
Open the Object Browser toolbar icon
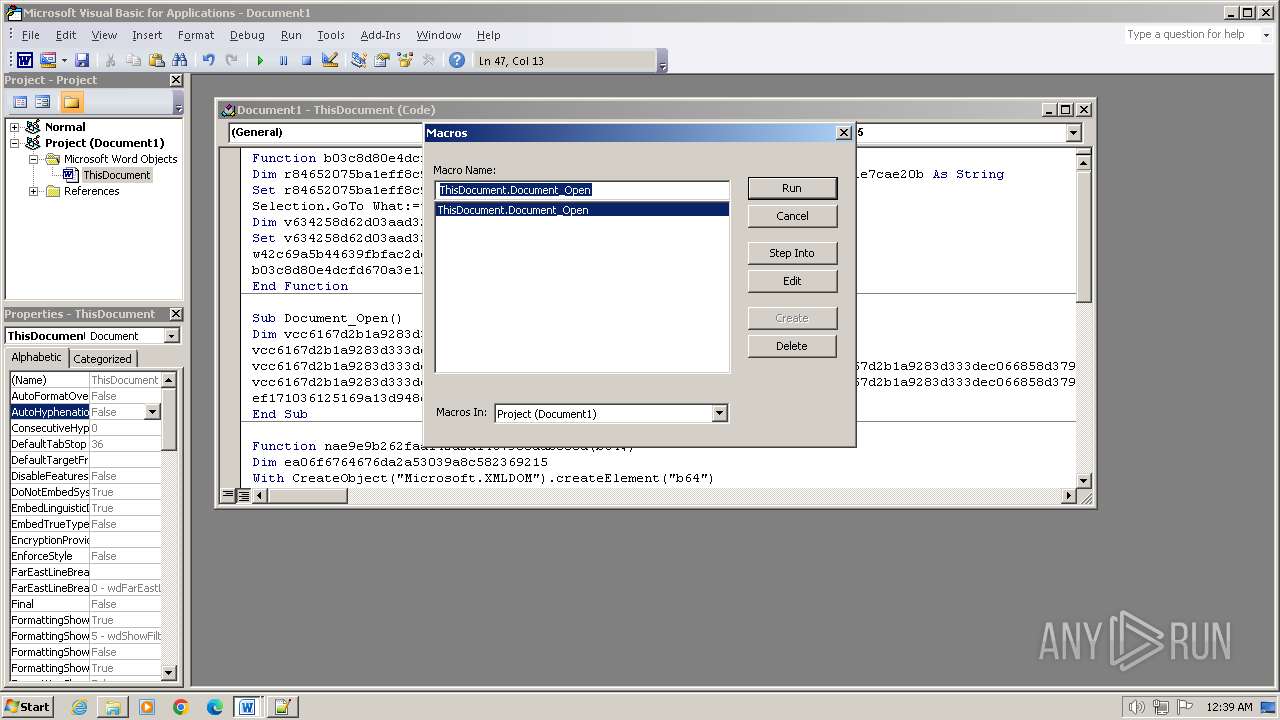404,61
